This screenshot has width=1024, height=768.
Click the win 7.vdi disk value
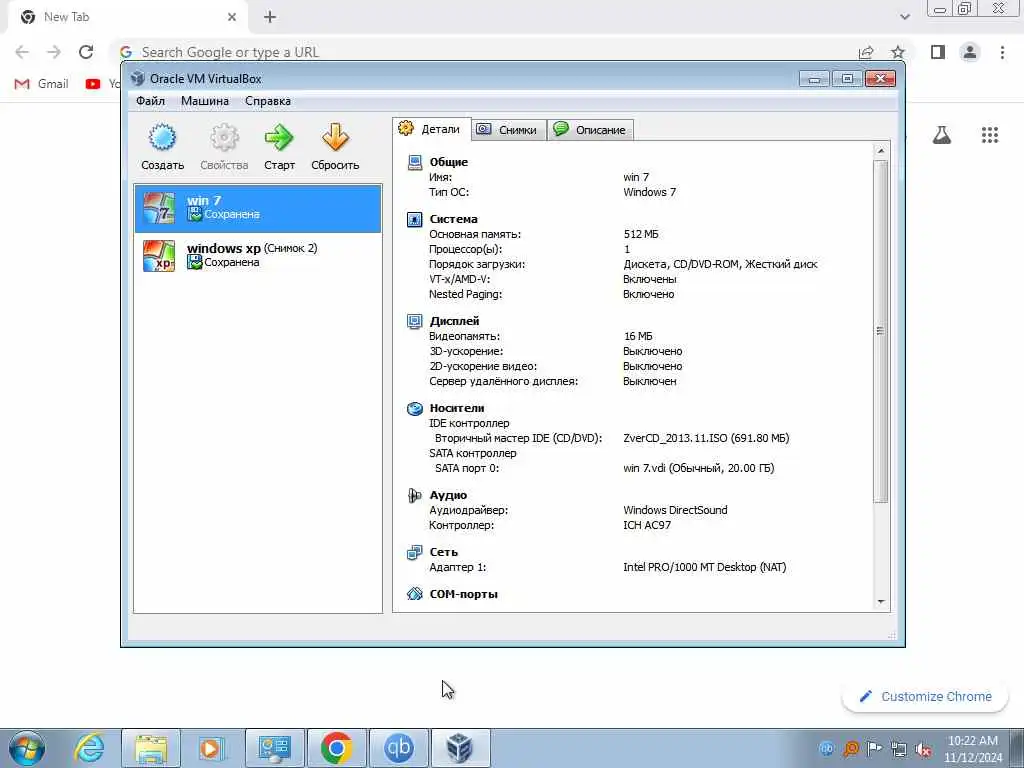[x=699, y=468]
